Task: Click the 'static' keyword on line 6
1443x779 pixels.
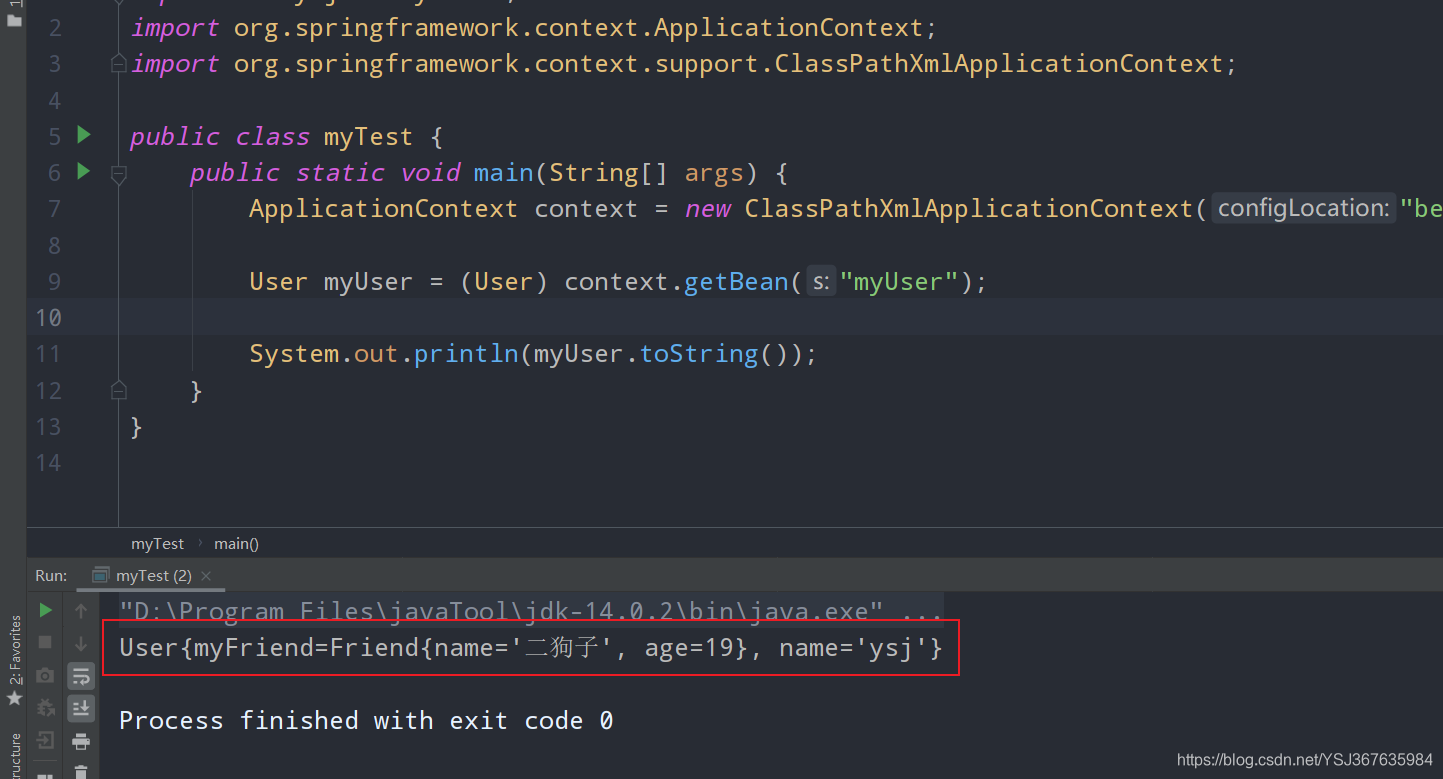Action: click(340, 173)
